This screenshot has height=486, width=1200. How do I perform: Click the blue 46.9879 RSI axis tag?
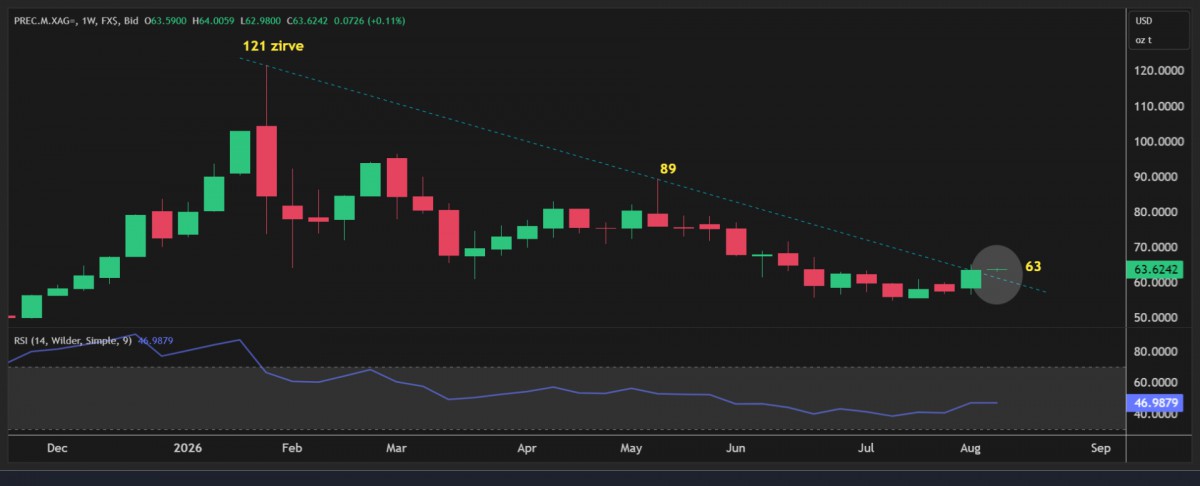point(1153,403)
